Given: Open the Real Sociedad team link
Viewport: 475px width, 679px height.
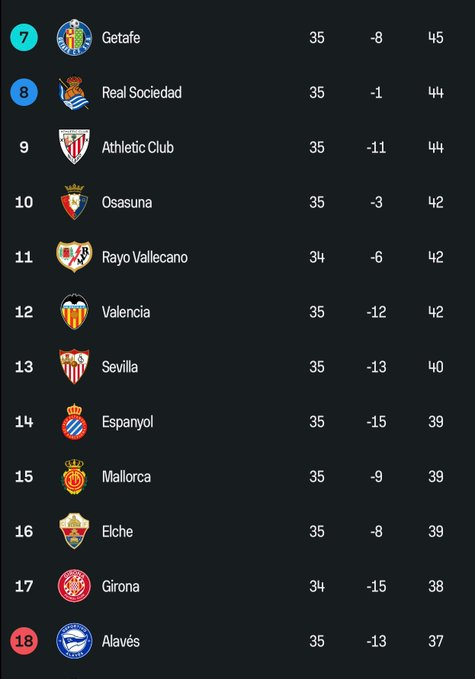Looking at the screenshot, I should tap(142, 93).
